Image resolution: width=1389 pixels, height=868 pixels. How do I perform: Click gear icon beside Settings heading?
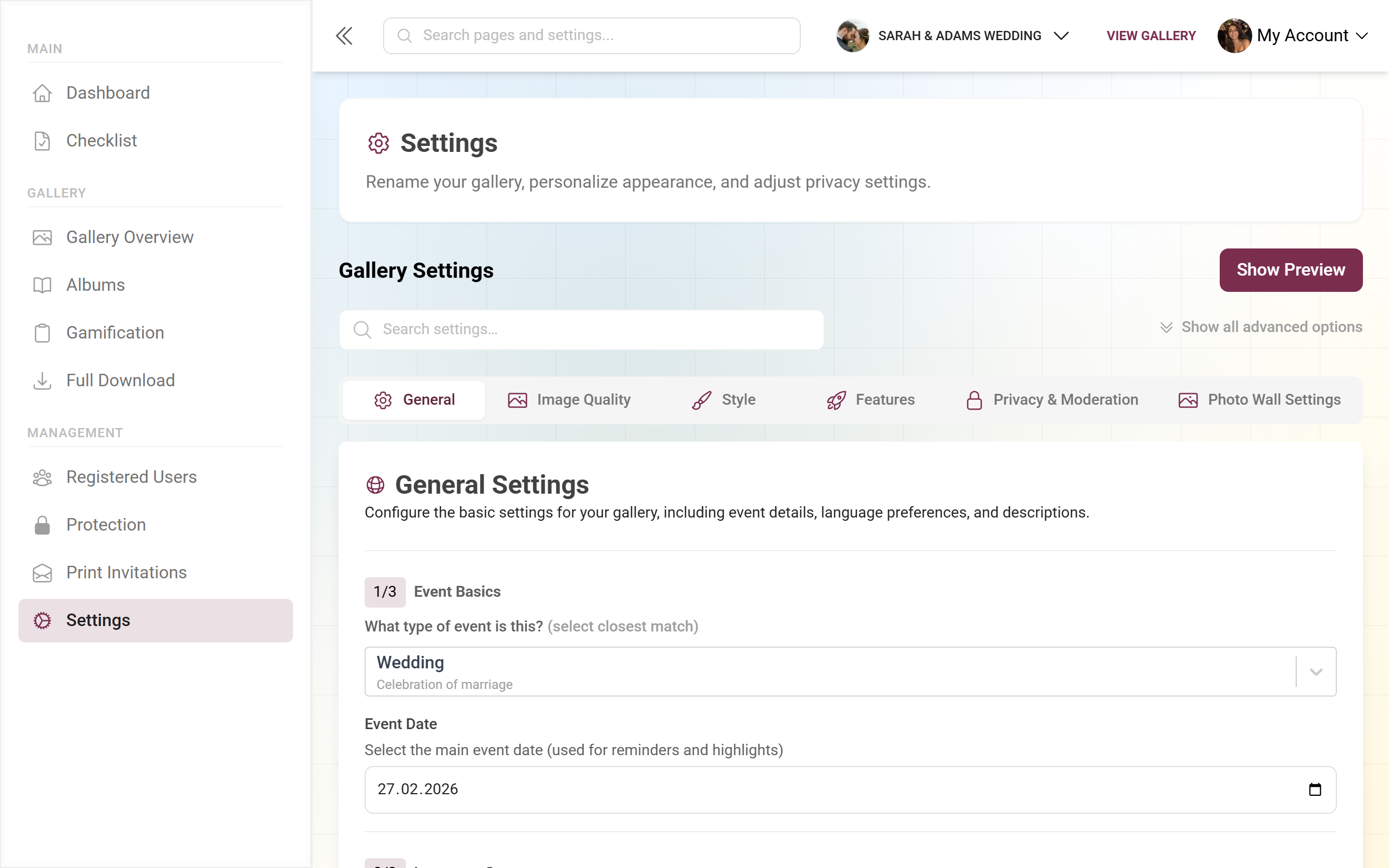378,143
